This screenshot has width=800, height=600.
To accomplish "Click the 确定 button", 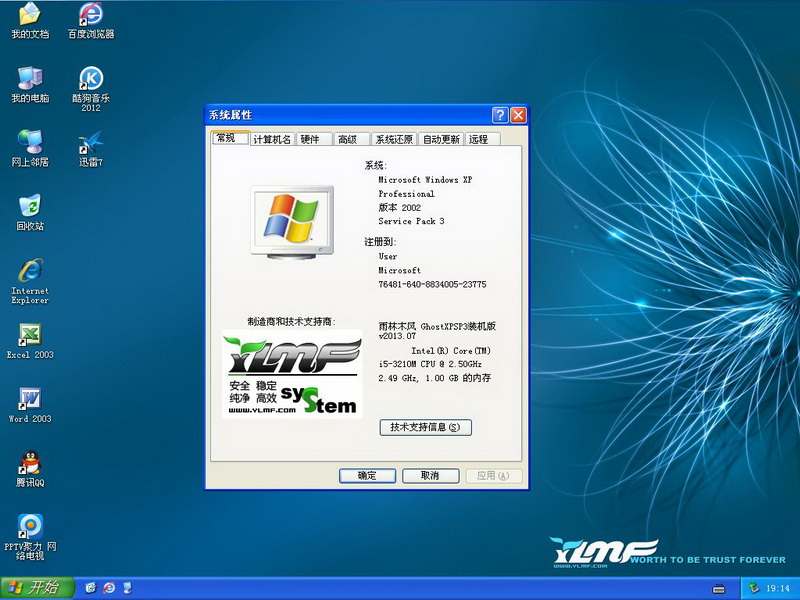I will 367,476.
